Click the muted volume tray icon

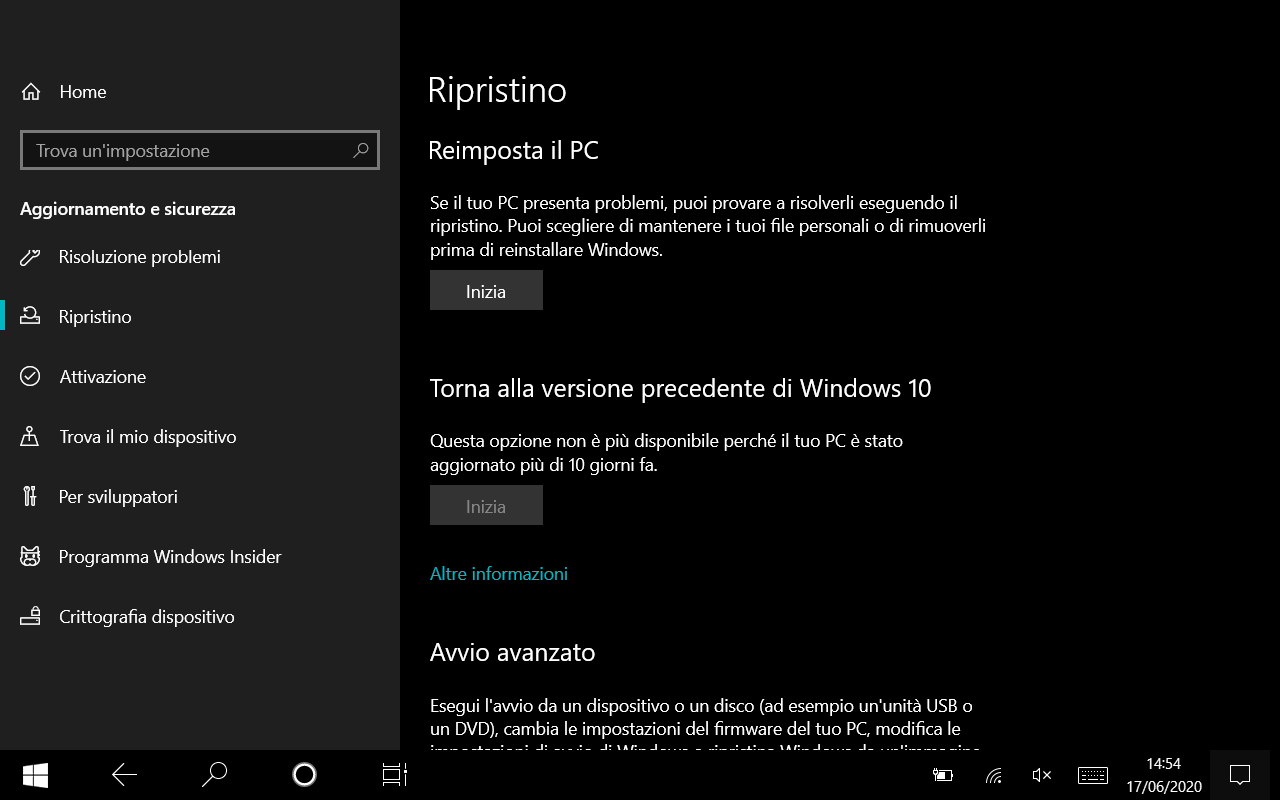point(1042,775)
